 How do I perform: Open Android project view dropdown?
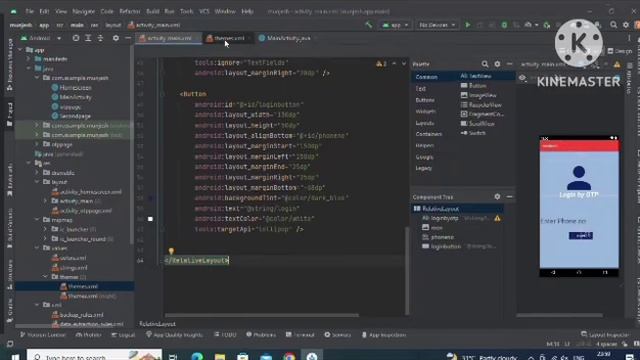point(41,38)
